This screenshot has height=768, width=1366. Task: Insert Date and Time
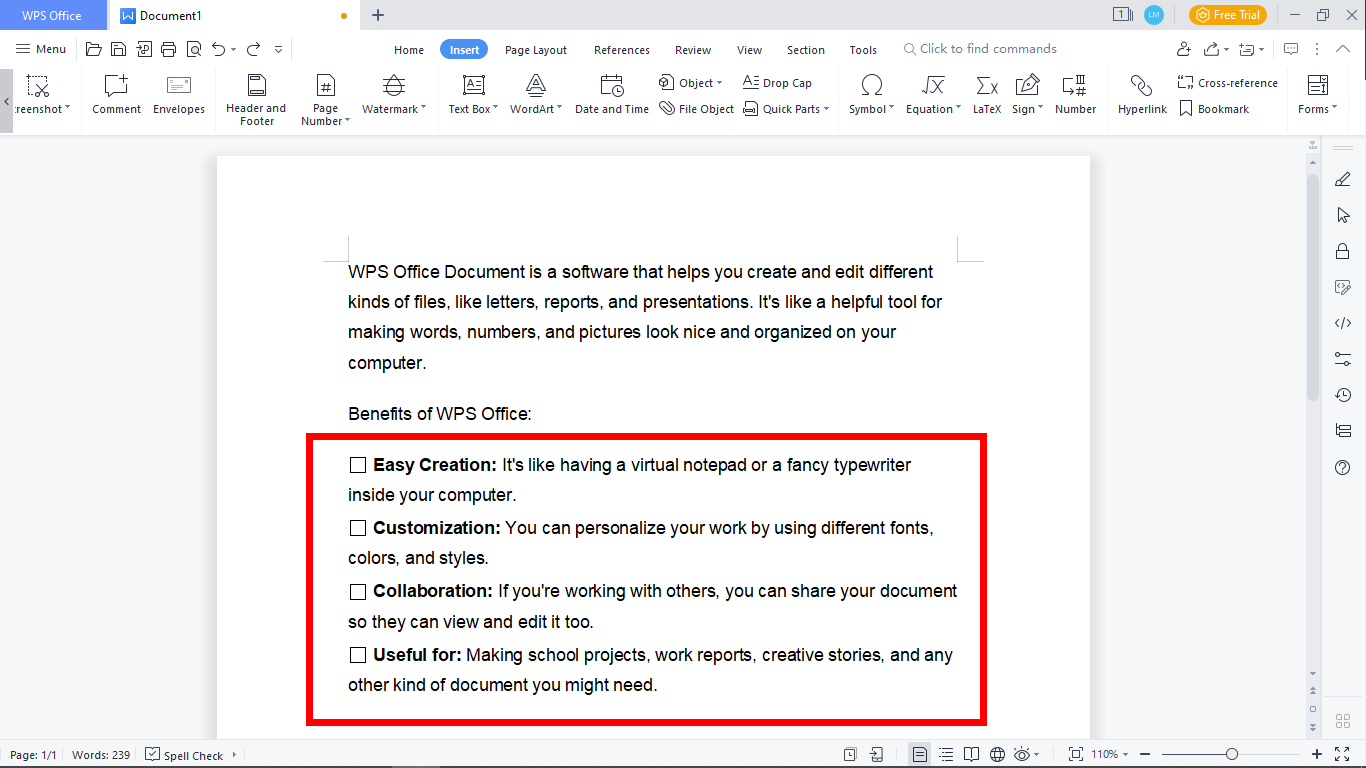tap(612, 95)
